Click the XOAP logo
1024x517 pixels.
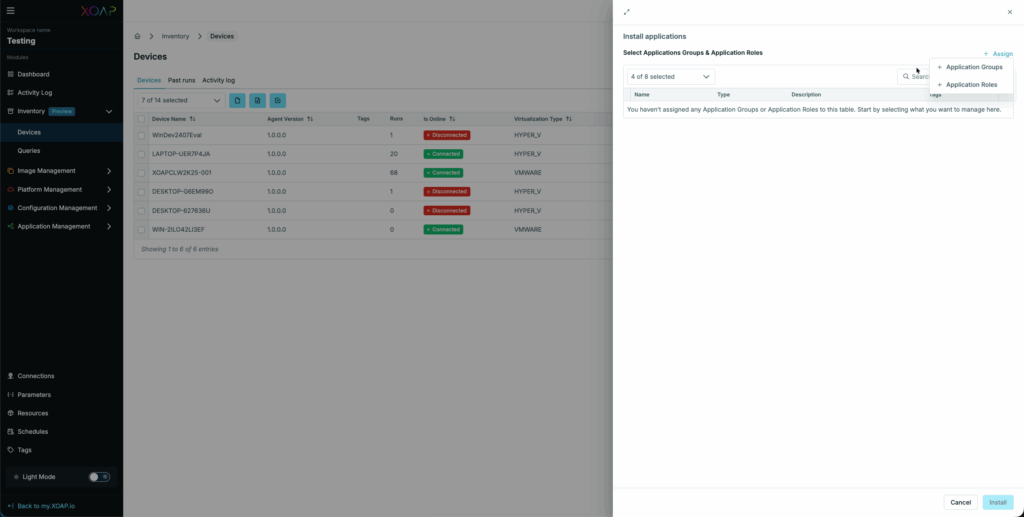99,11
